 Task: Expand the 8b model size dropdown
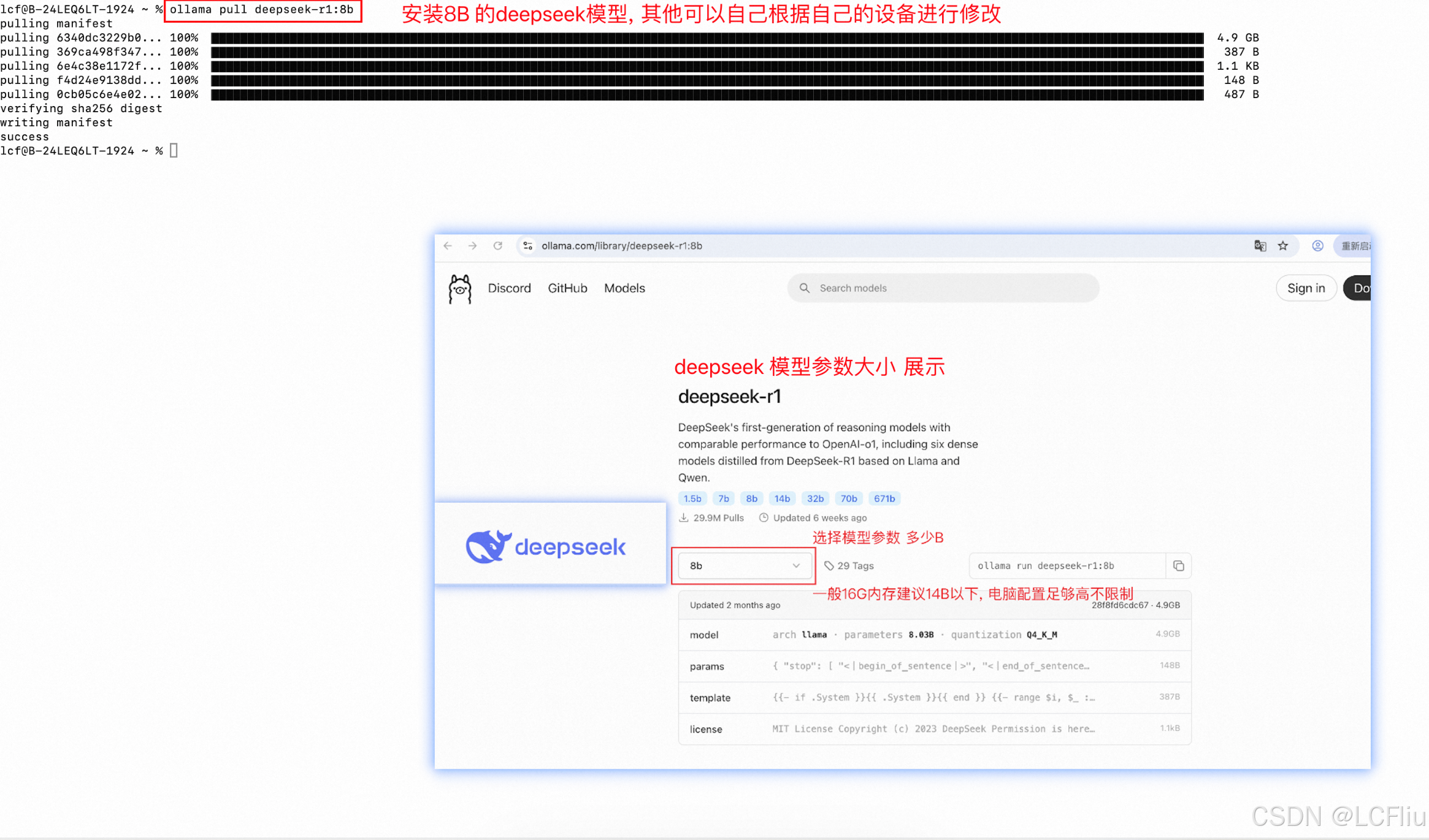pos(745,566)
